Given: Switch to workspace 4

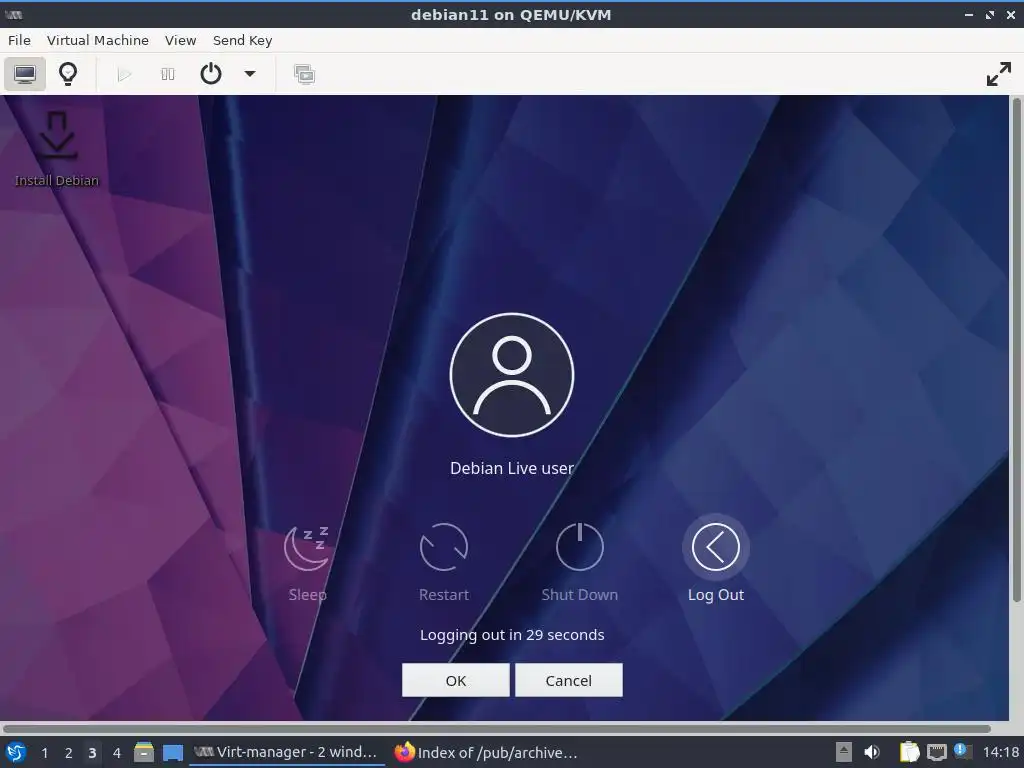Looking at the screenshot, I should click(116, 753).
